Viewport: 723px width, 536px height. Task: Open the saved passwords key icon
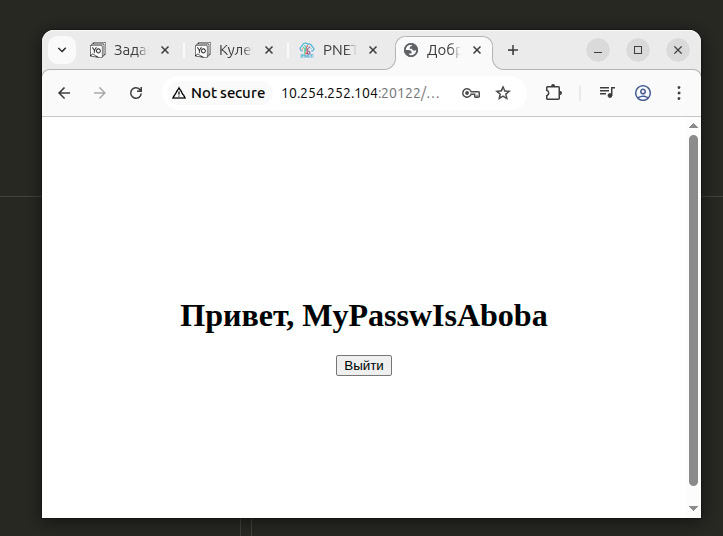(x=470, y=93)
